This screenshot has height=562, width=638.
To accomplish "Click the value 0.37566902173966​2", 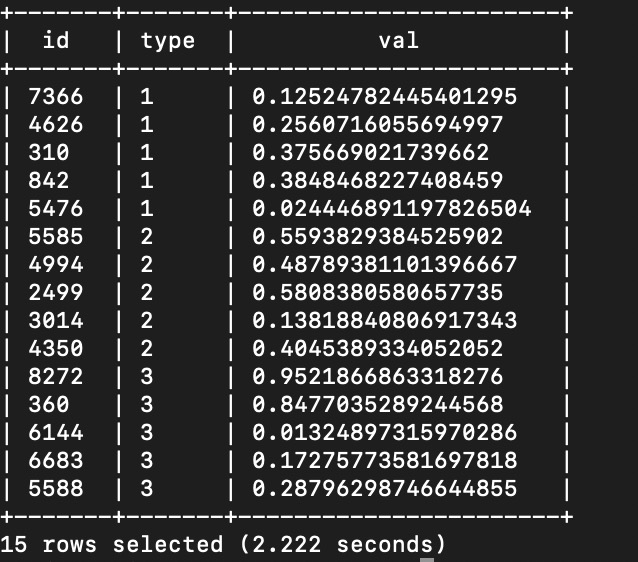I will [x=370, y=153].
